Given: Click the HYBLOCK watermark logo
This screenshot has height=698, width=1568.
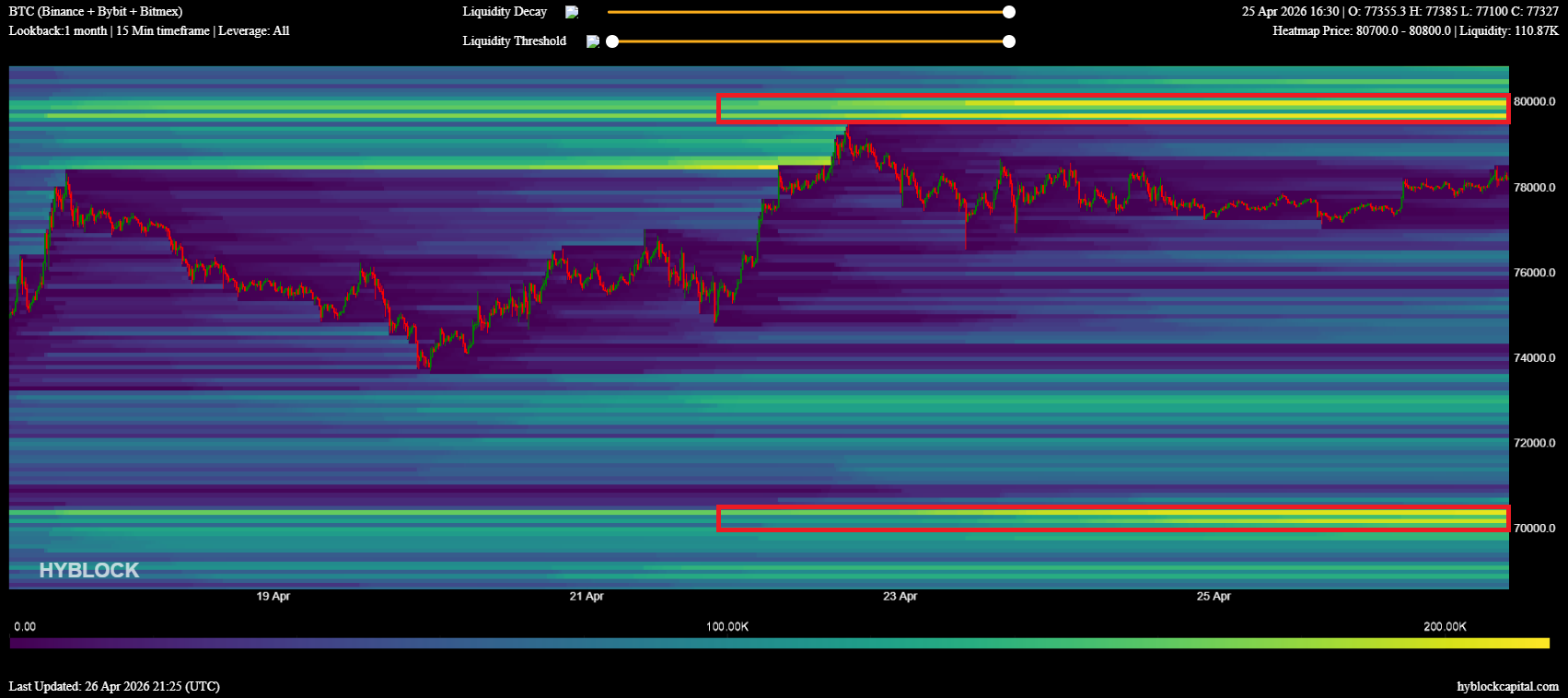Looking at the screenshot, I should click(89, 570).
